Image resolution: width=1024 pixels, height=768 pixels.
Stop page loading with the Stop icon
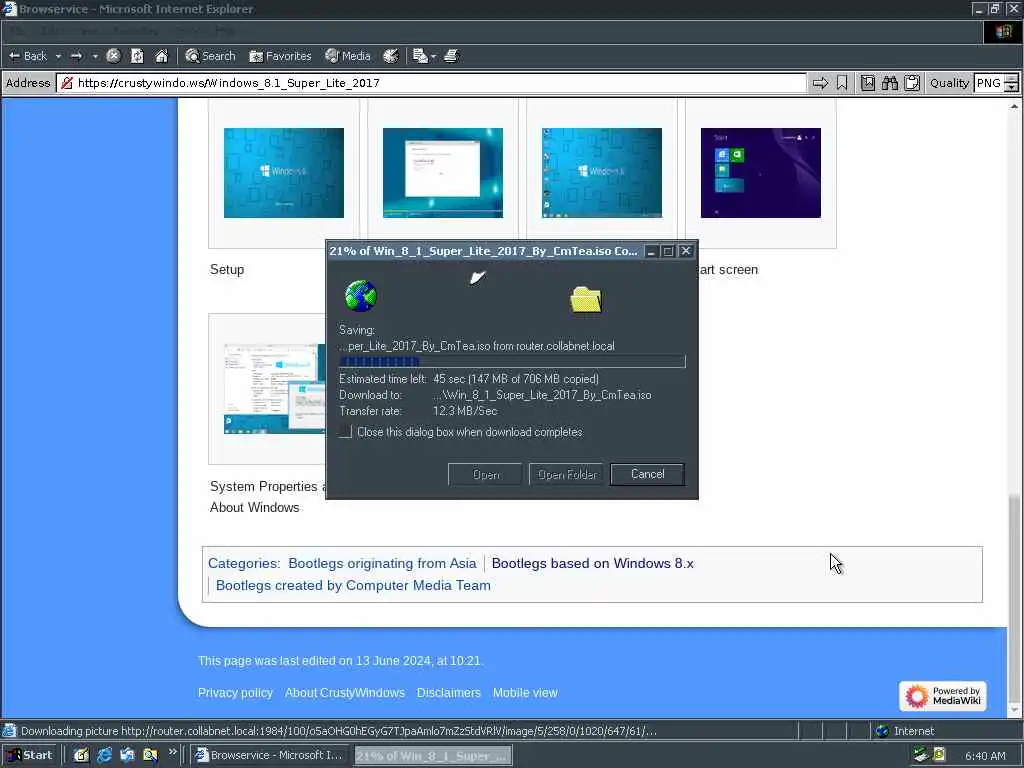click(113, 56)
